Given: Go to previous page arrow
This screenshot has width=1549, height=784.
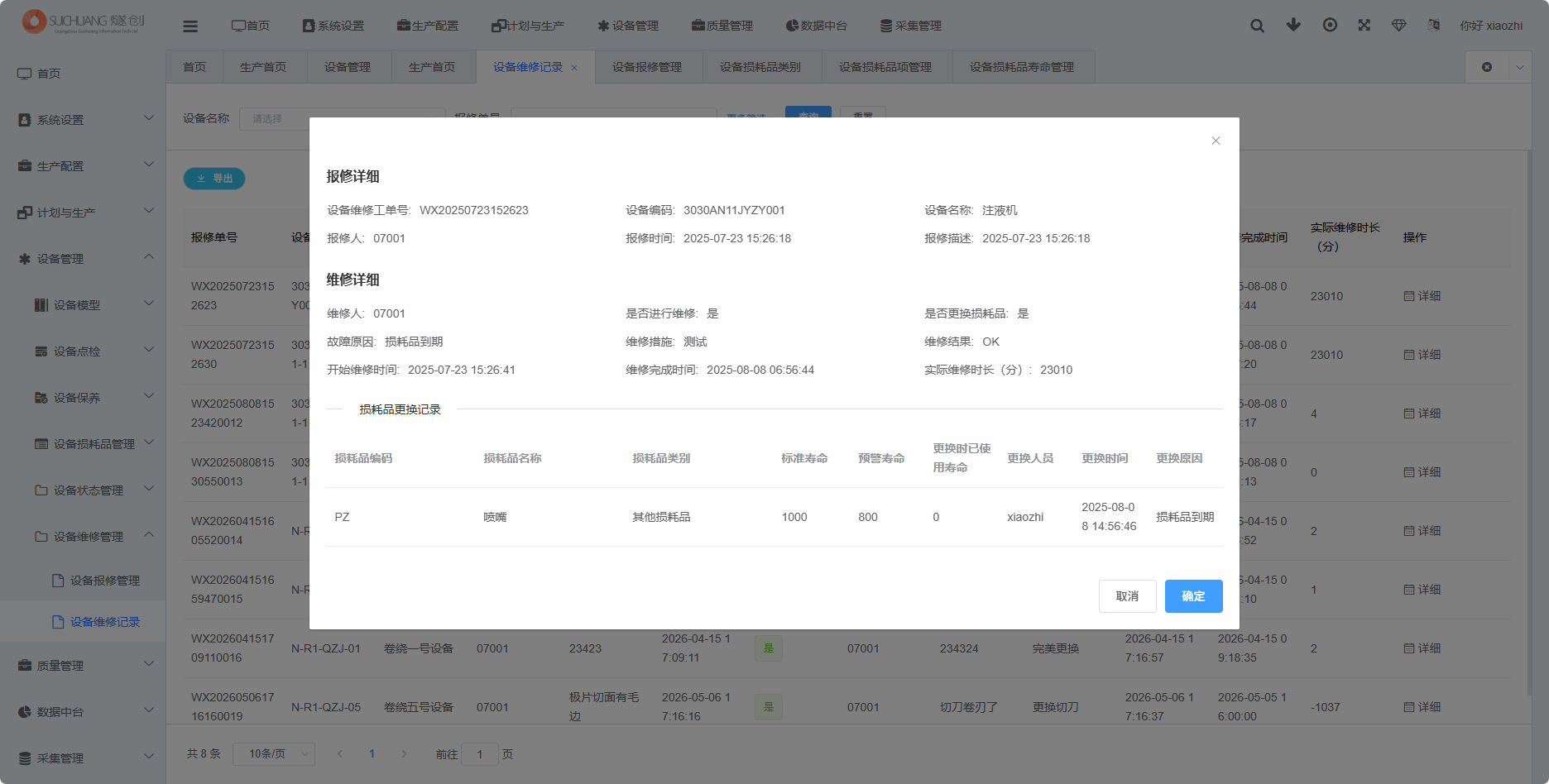Looking at the screenshot, I should (x=340, y=754).
